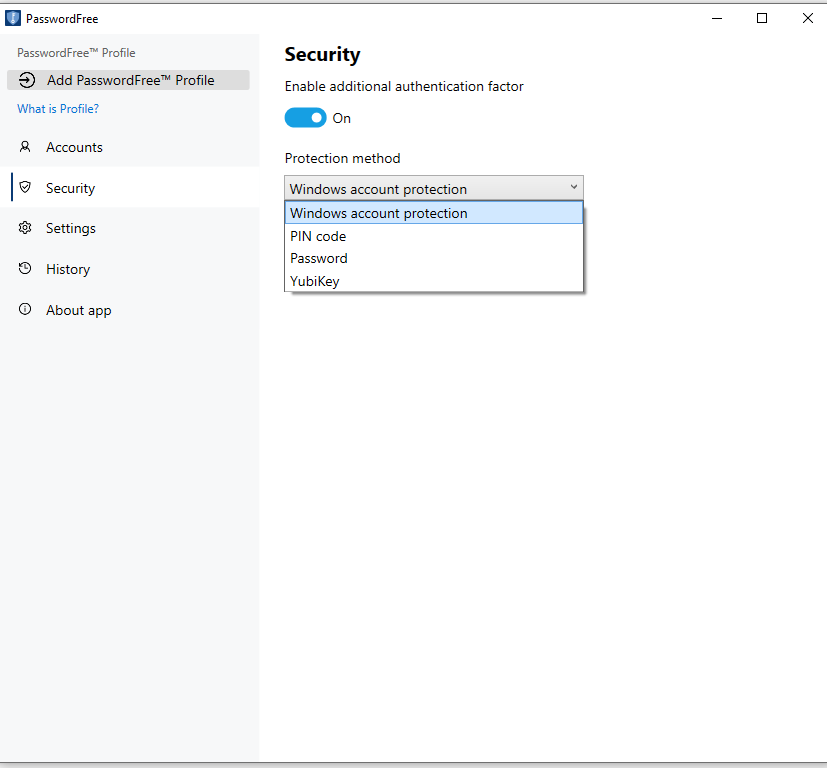Click the About app info icon
This screenshot has height=768, width=827.
[x=25, y=310]
